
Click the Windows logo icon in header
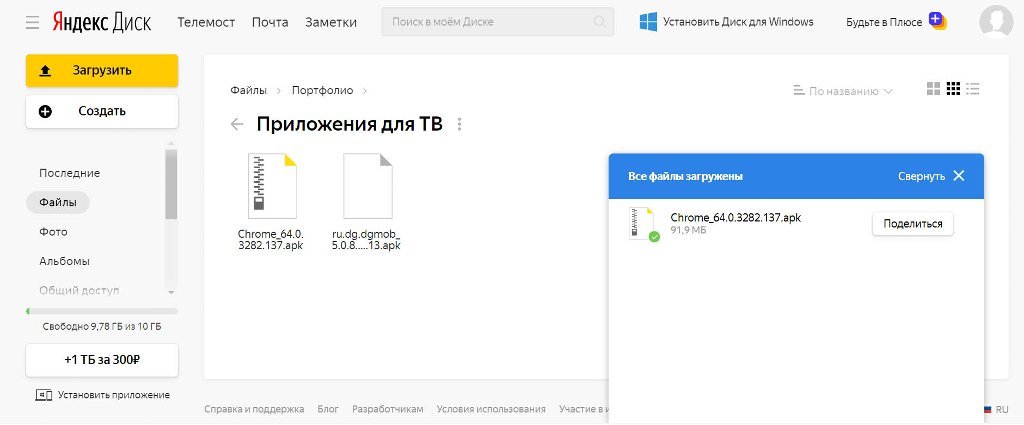click(648, 22)
